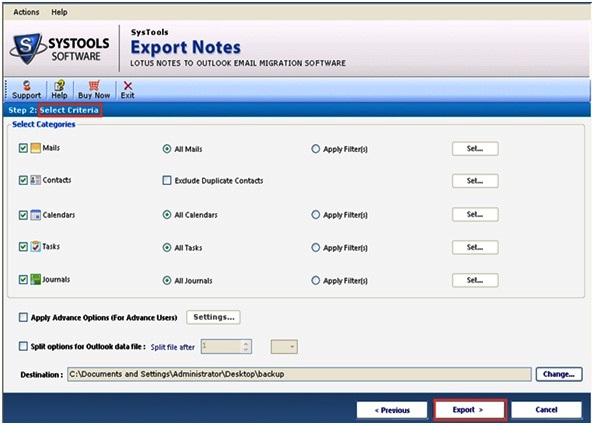The image size is (592, 425).
Task: Click the Export button
Action: (469, 410)
